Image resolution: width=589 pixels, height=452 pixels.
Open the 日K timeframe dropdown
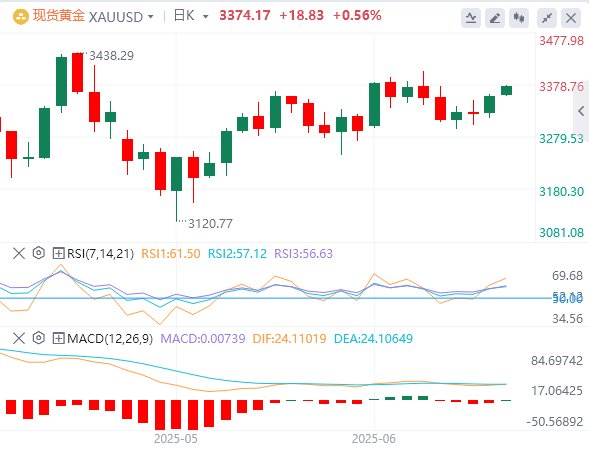tap(205, 17)
